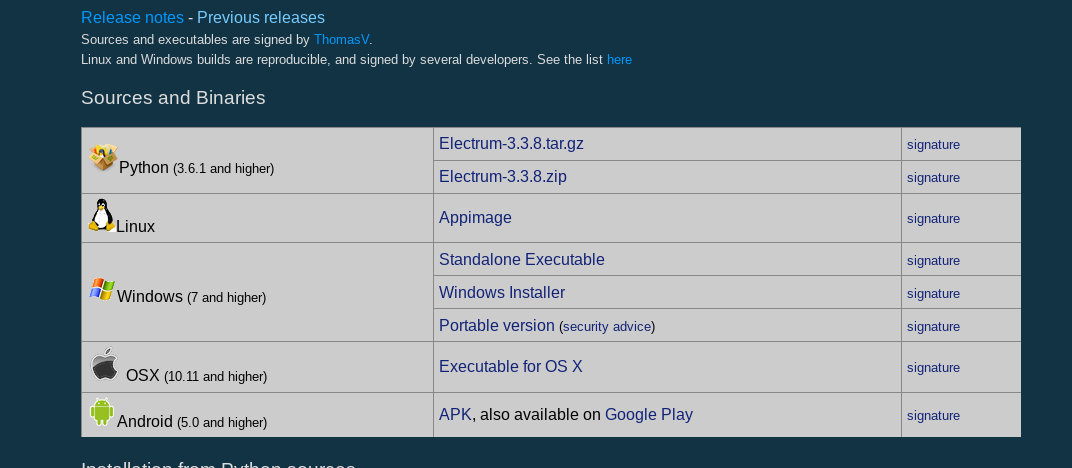
Task: Download the Windows Portable version
Action: (496, 325)
